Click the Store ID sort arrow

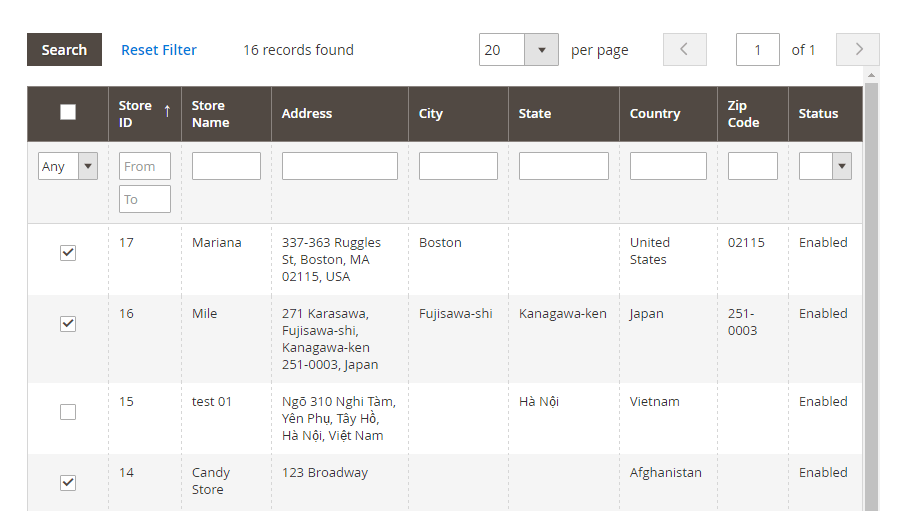coord(167,109)
